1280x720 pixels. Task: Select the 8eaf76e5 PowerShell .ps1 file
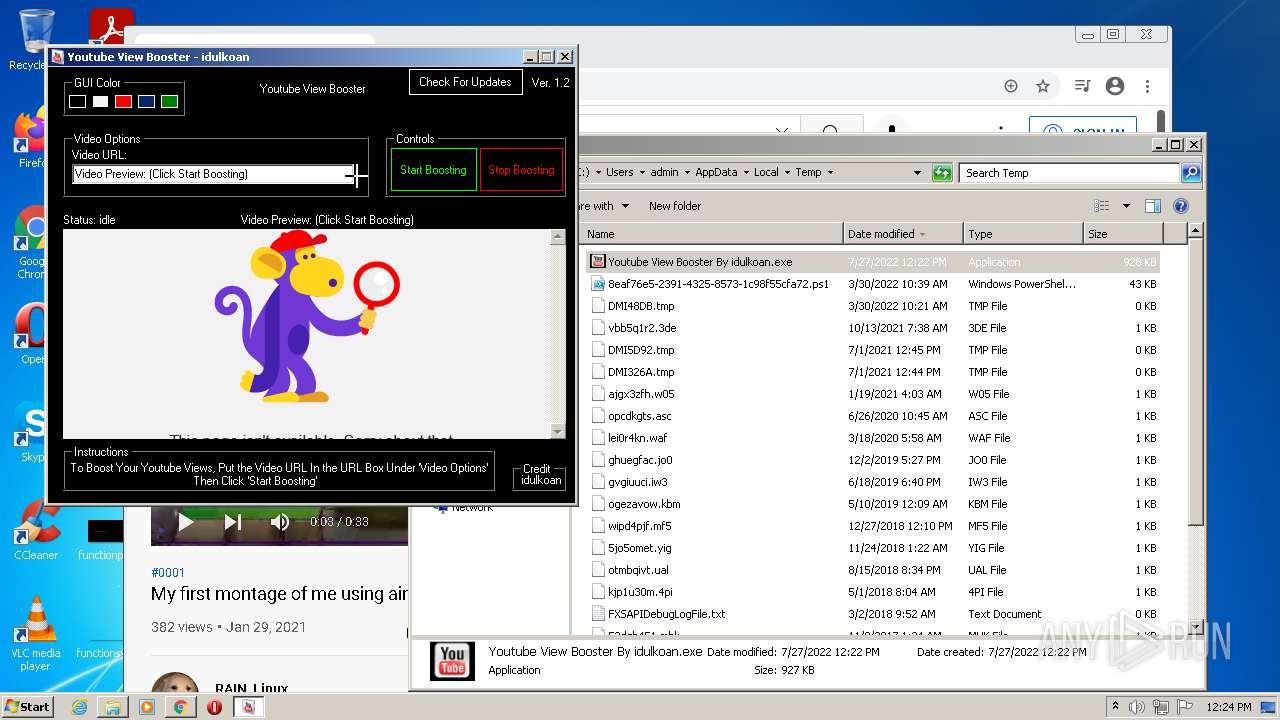pyautogui.click(x=873, y=284)
